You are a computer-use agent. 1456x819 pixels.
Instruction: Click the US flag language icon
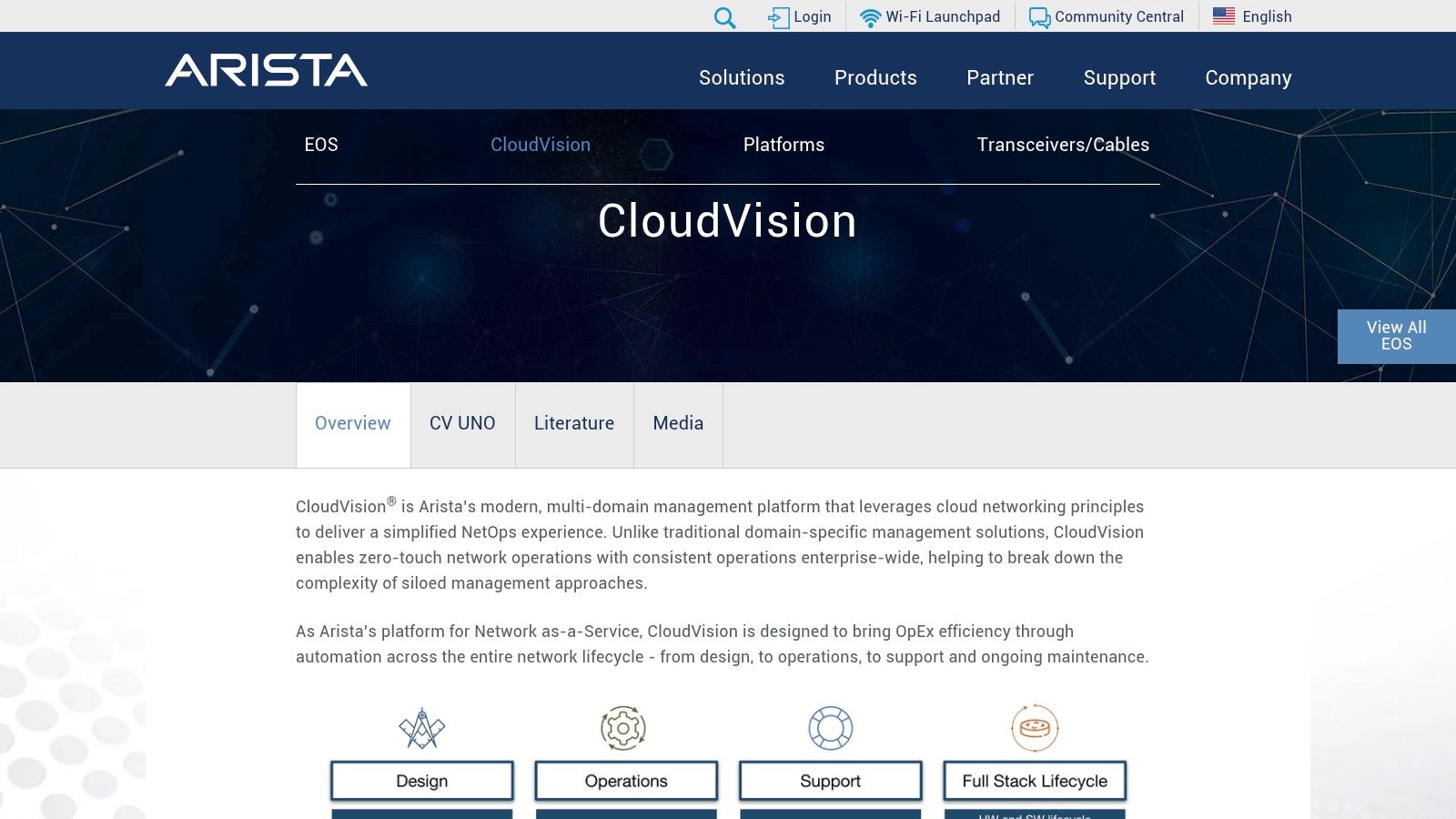click(1224, 16)
